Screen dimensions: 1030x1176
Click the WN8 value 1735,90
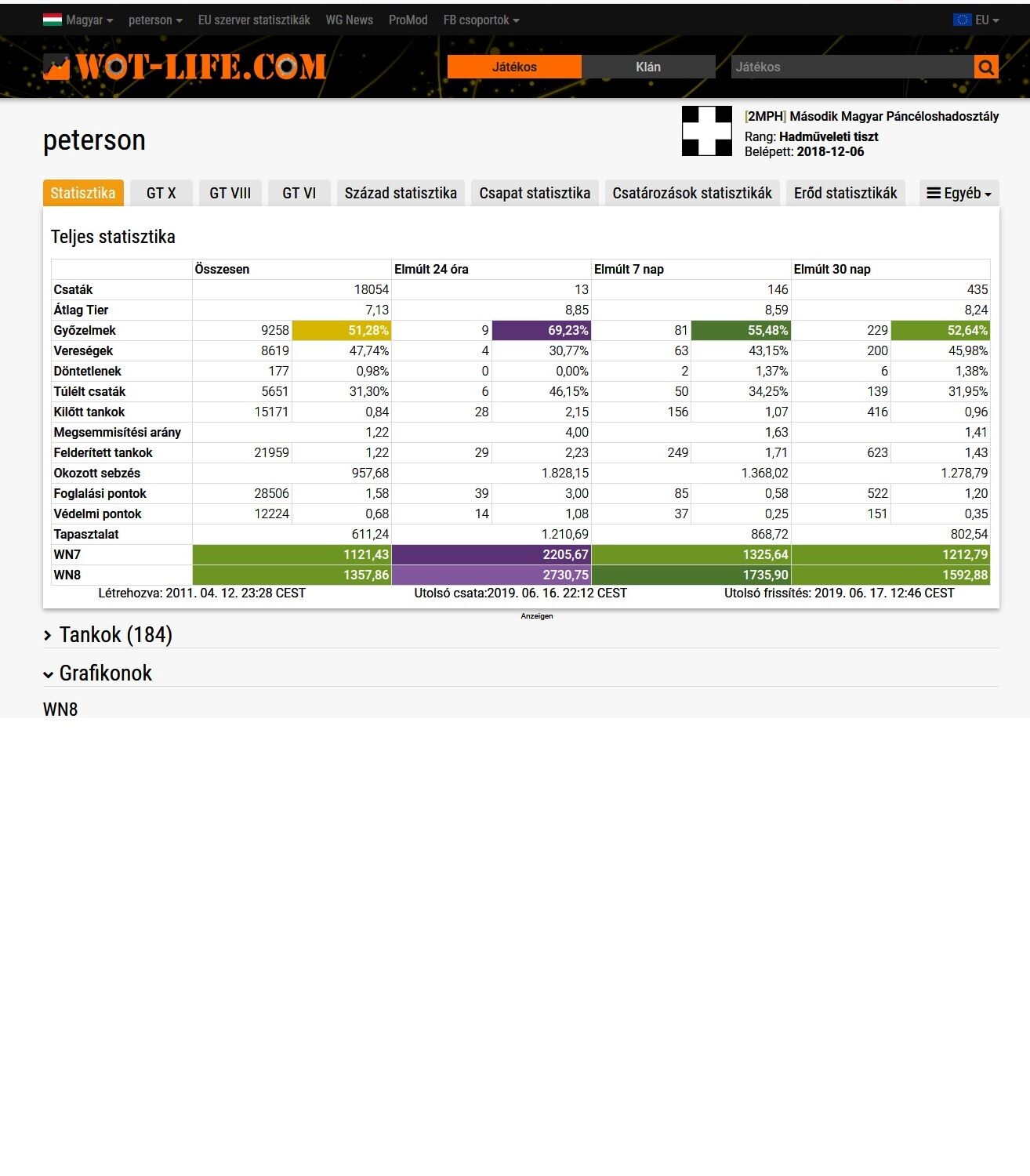tap(766, 575)
